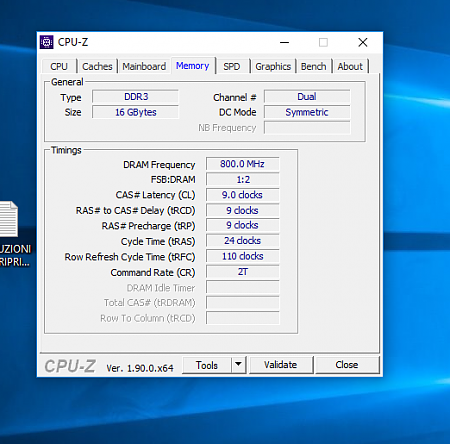
Task: Close the CPU-Z window with X
Action: tap(363, 42)
